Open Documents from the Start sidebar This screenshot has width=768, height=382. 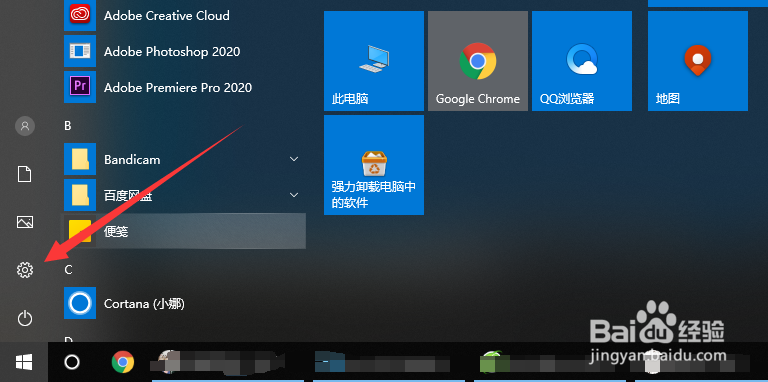pyautogui.click(x=25, y=174)
